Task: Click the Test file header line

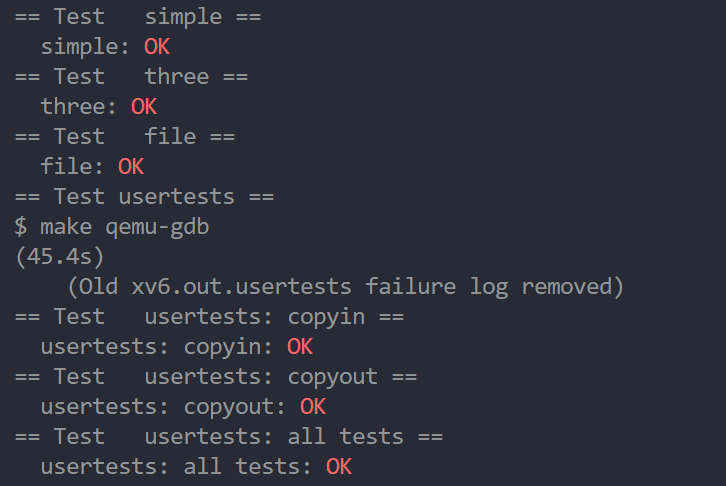Action: 125,137
